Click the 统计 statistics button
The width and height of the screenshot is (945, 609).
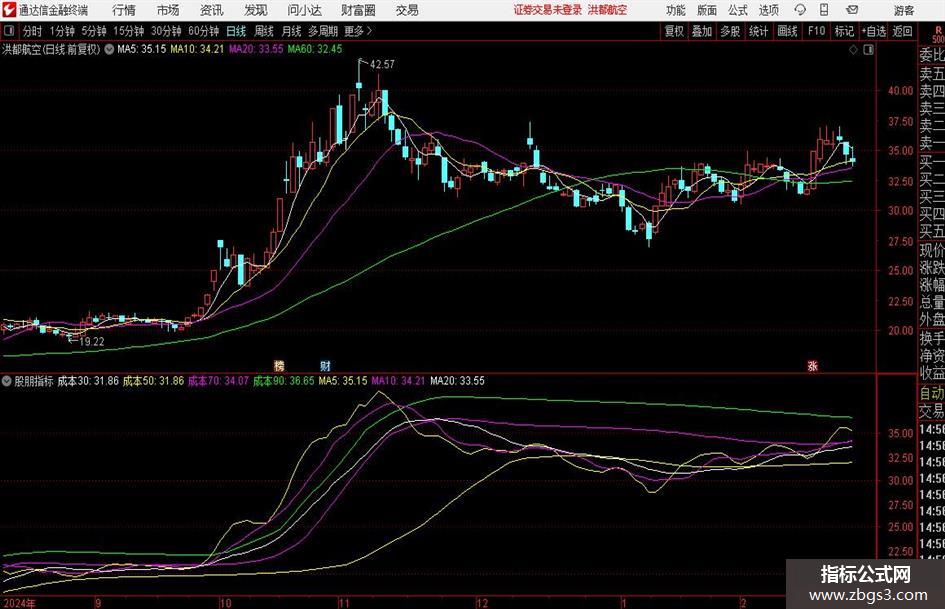[x=758, y=31]
